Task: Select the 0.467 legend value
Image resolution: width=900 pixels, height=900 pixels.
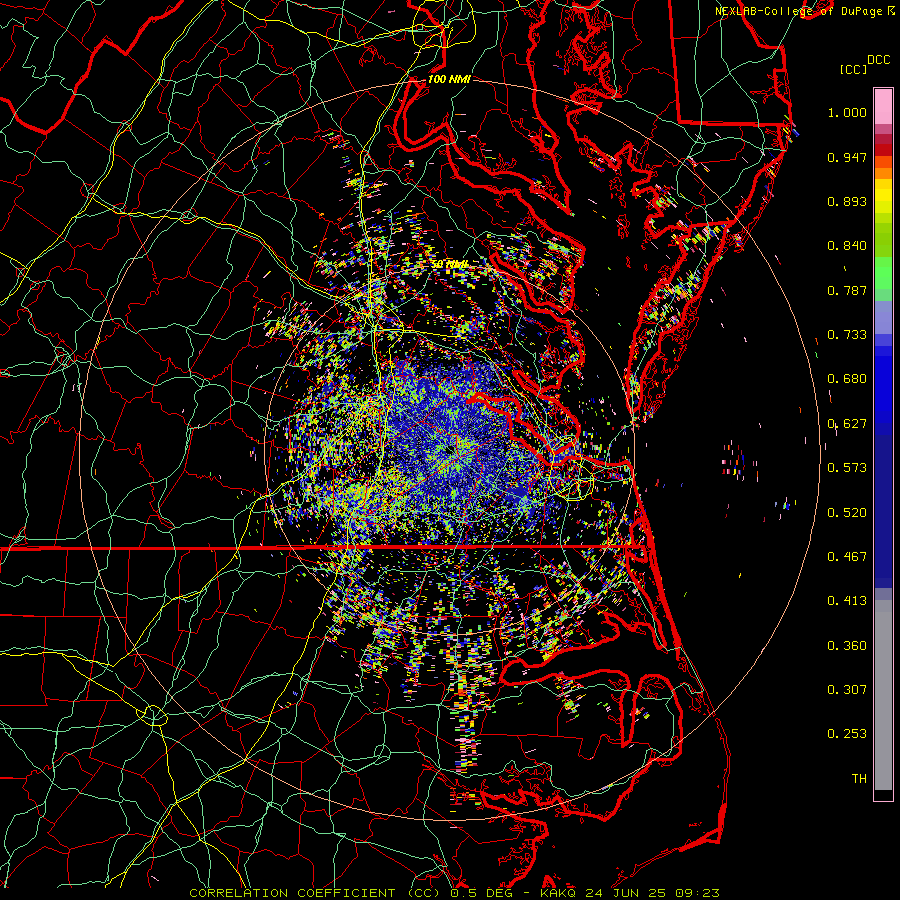Action: tap(847, 557)
